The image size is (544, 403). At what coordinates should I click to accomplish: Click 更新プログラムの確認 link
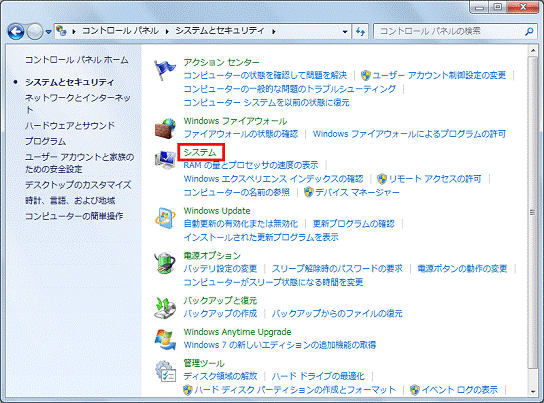point(354,224)
